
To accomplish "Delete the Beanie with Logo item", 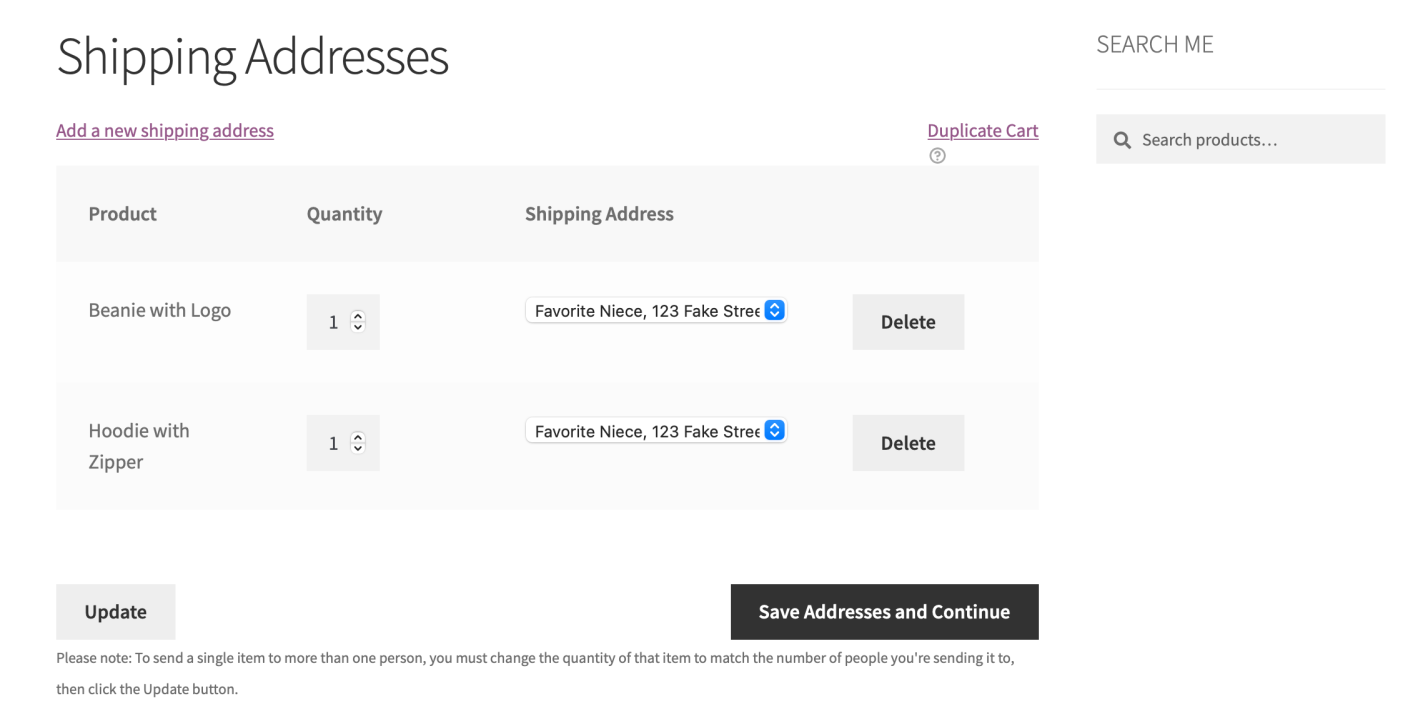I will (x=907, y=321).
